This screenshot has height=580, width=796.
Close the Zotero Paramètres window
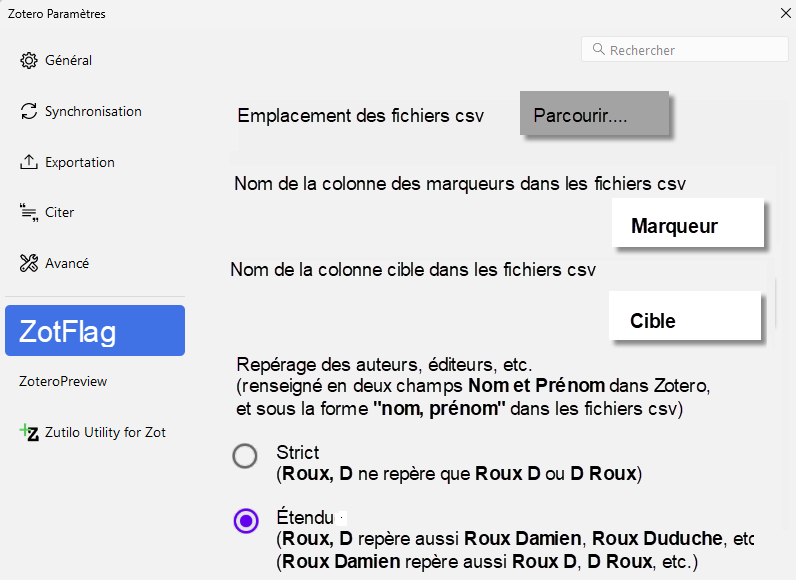pos(785,13)
